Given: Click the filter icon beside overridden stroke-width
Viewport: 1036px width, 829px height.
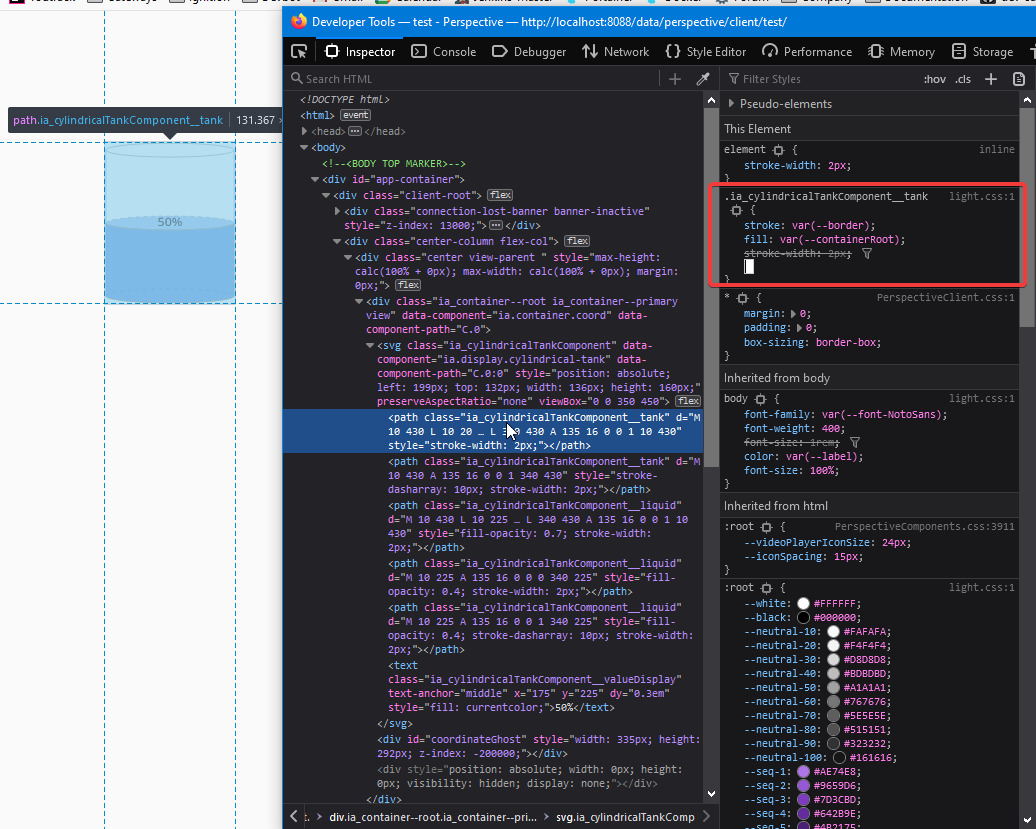Looking at the screenshot, I should click(x=867, y=254).
